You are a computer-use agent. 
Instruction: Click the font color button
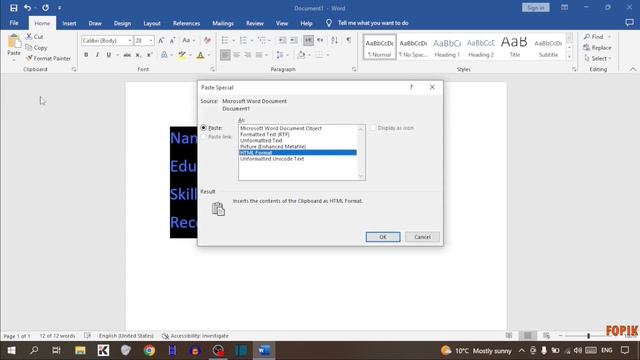[x=200, y=55]
